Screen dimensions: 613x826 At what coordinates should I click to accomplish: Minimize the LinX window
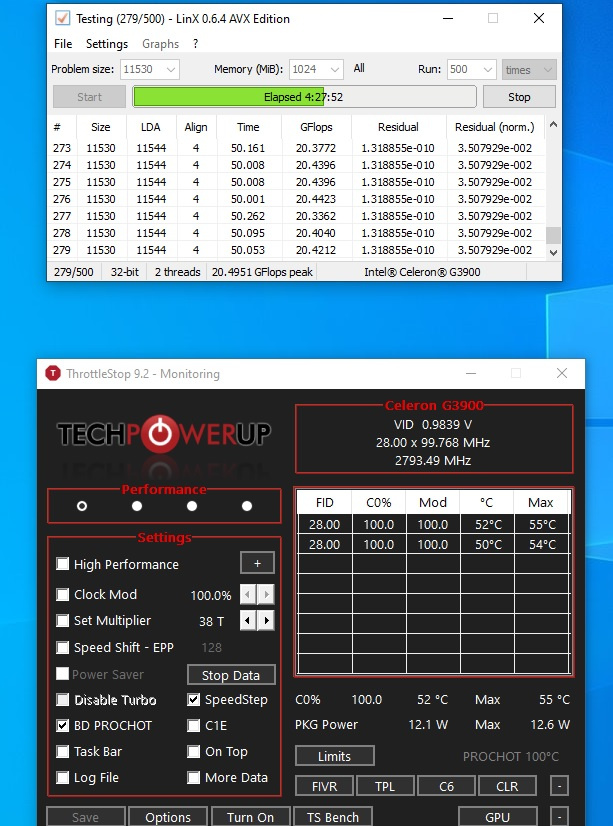click(448, 18)
